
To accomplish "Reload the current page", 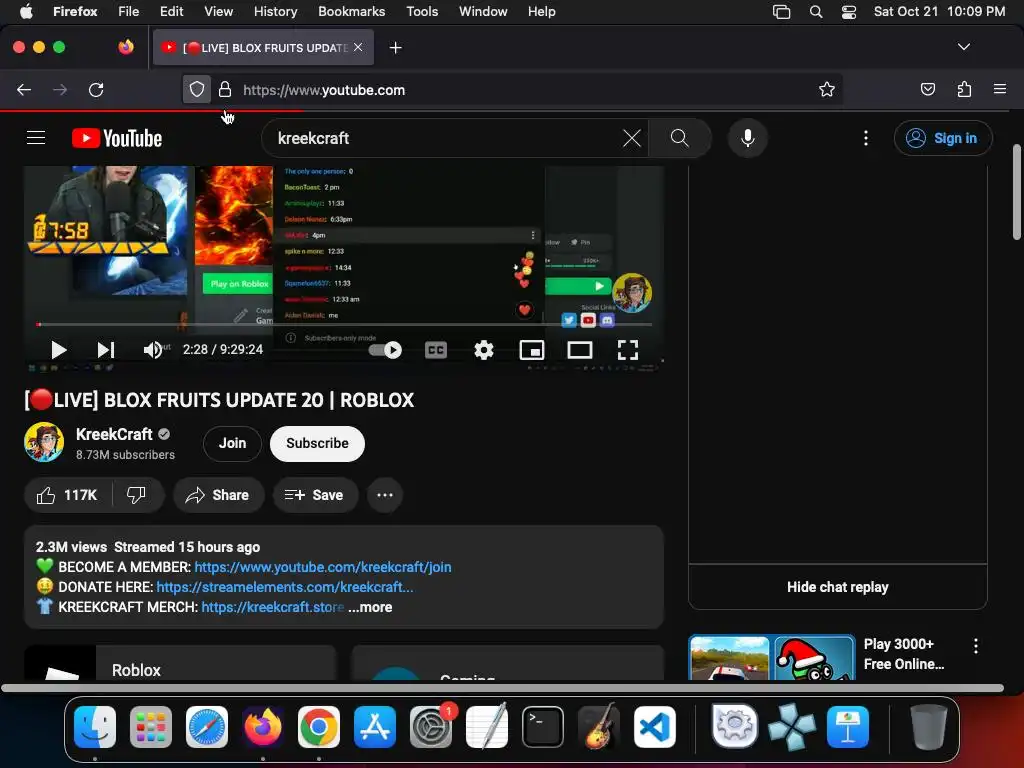I will pos(96,89).
